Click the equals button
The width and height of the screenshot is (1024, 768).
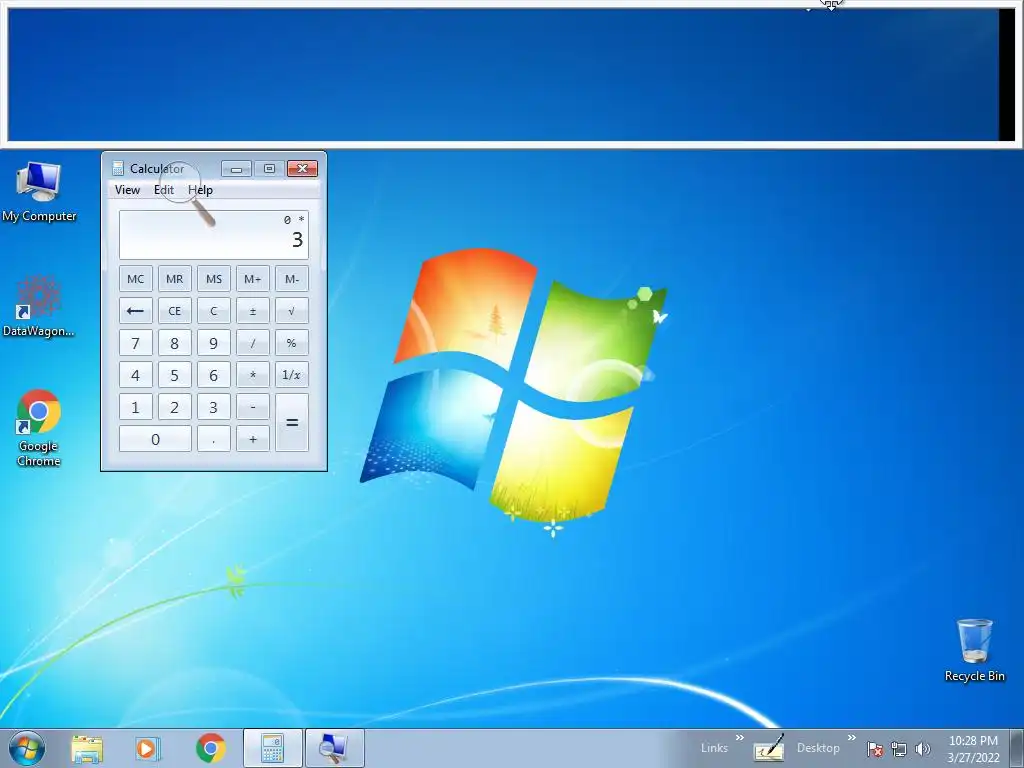click(x=292, y=423)
